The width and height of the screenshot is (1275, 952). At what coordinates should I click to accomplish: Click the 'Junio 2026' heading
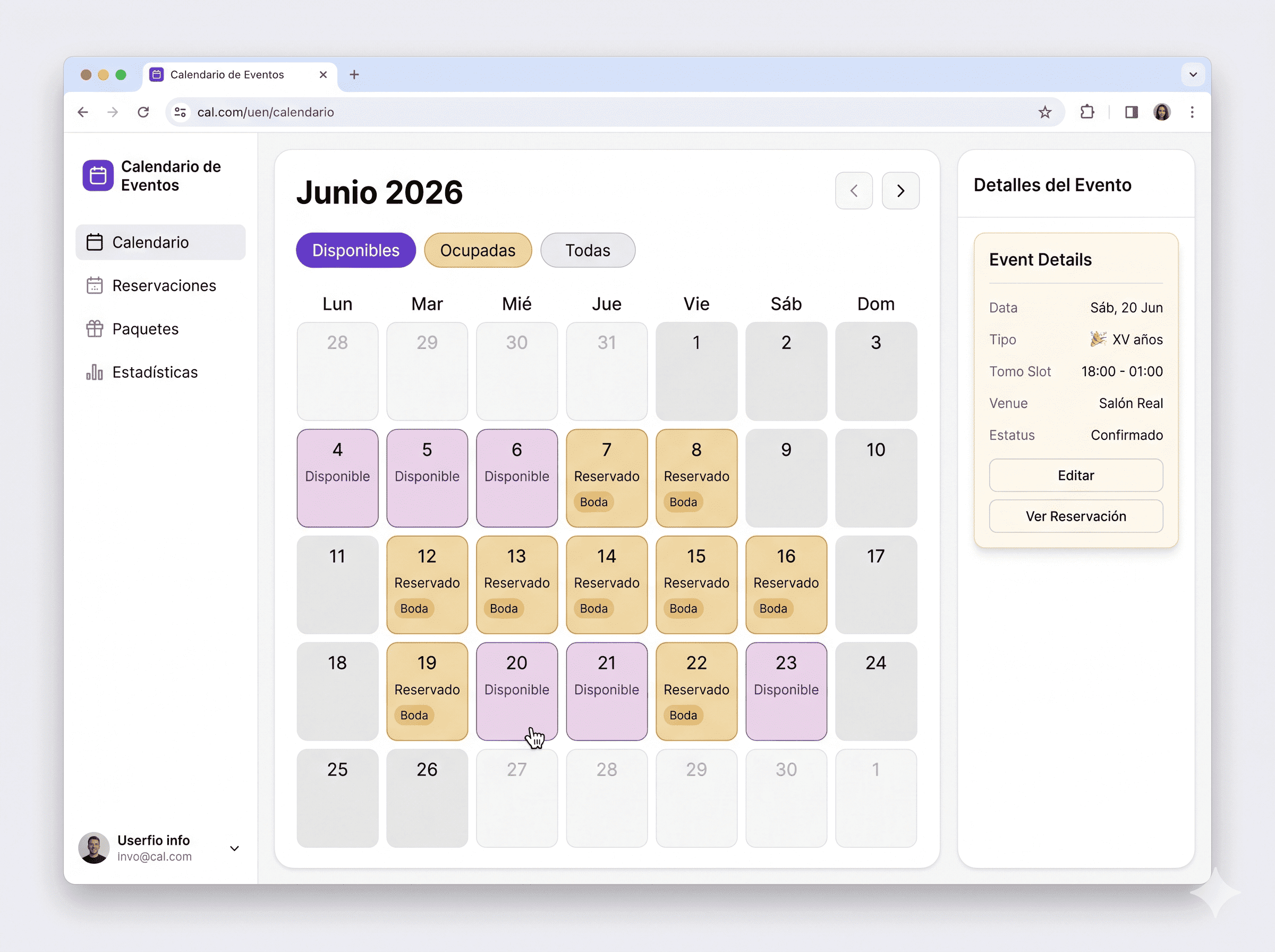[x=379, y=192]
